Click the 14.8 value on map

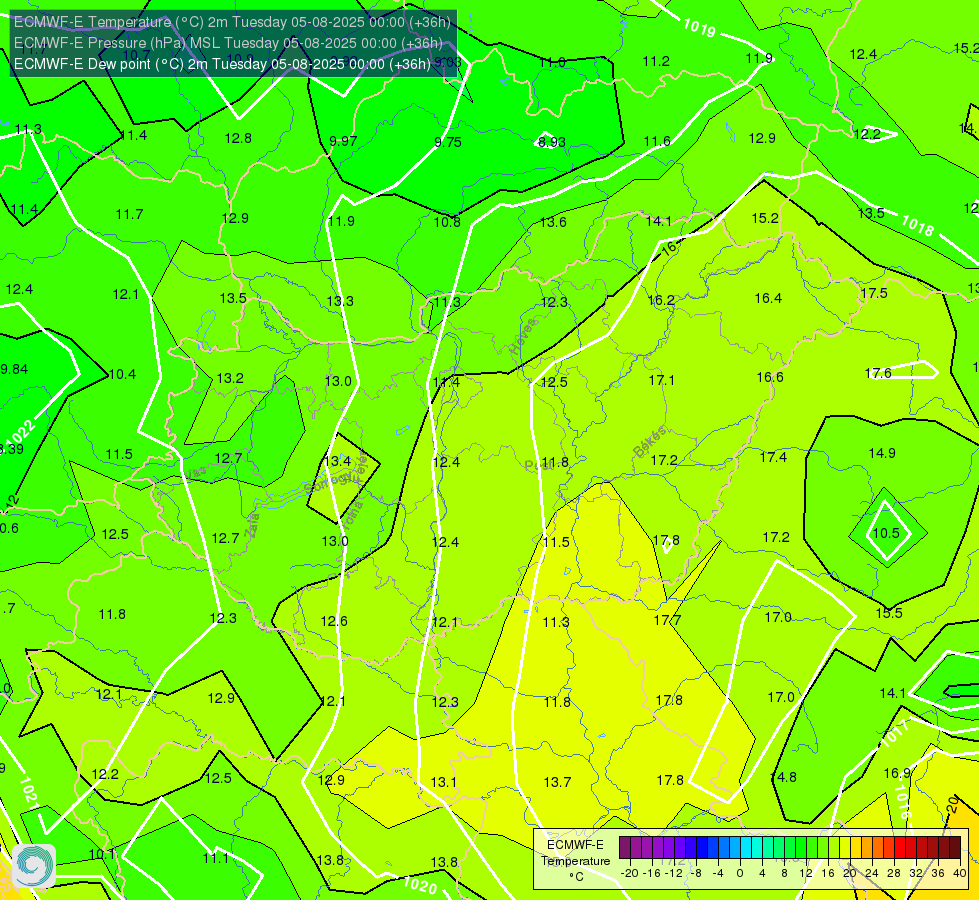[784, 777]
